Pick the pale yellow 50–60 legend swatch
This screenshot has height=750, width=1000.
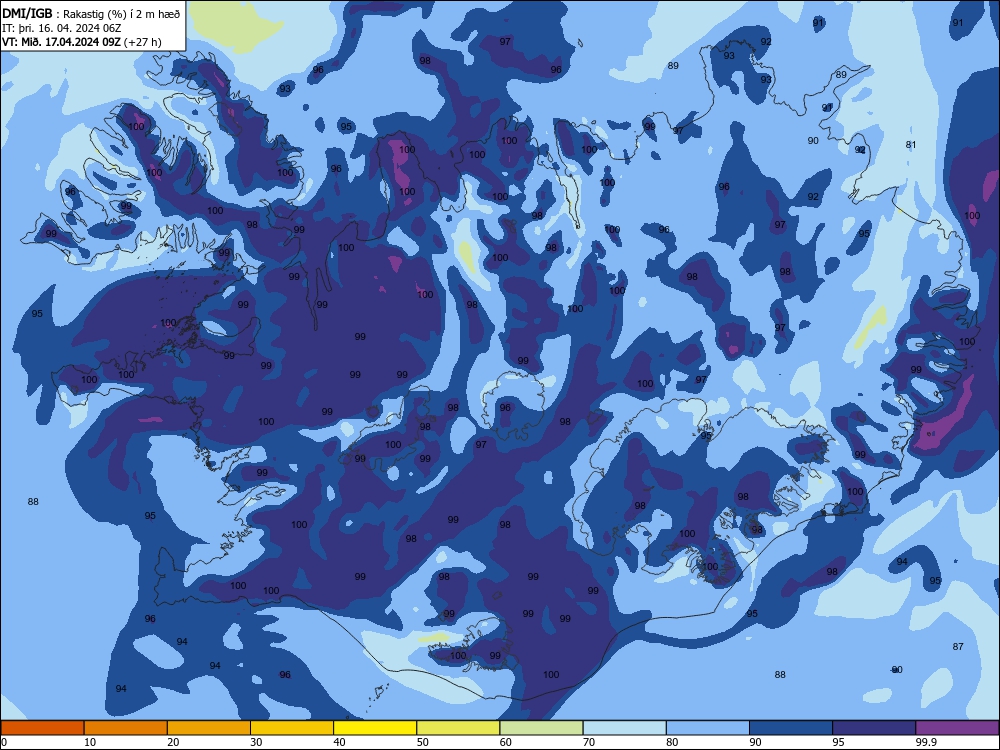(458, 728)
